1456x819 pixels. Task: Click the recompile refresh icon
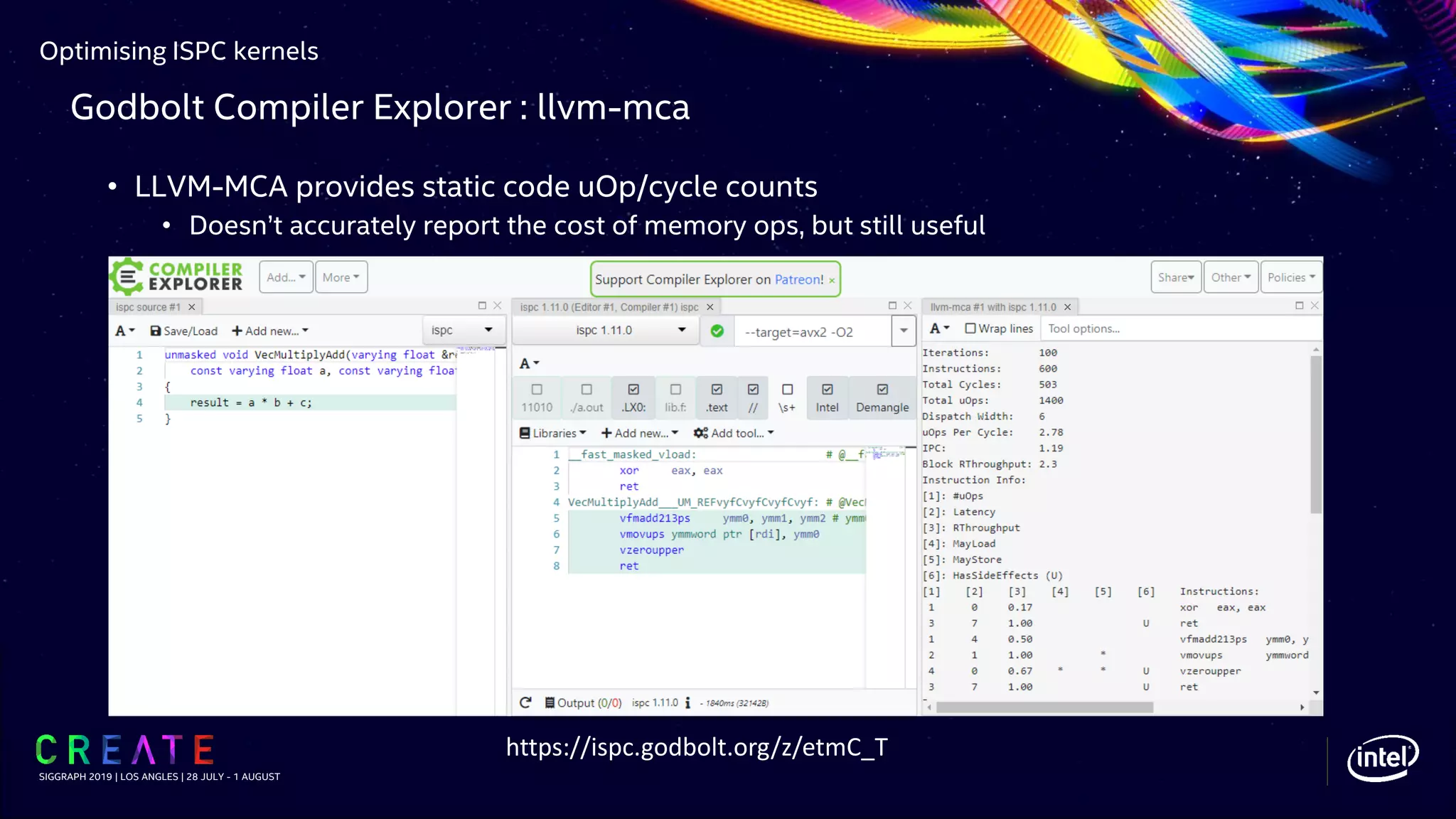pos(525,702)
